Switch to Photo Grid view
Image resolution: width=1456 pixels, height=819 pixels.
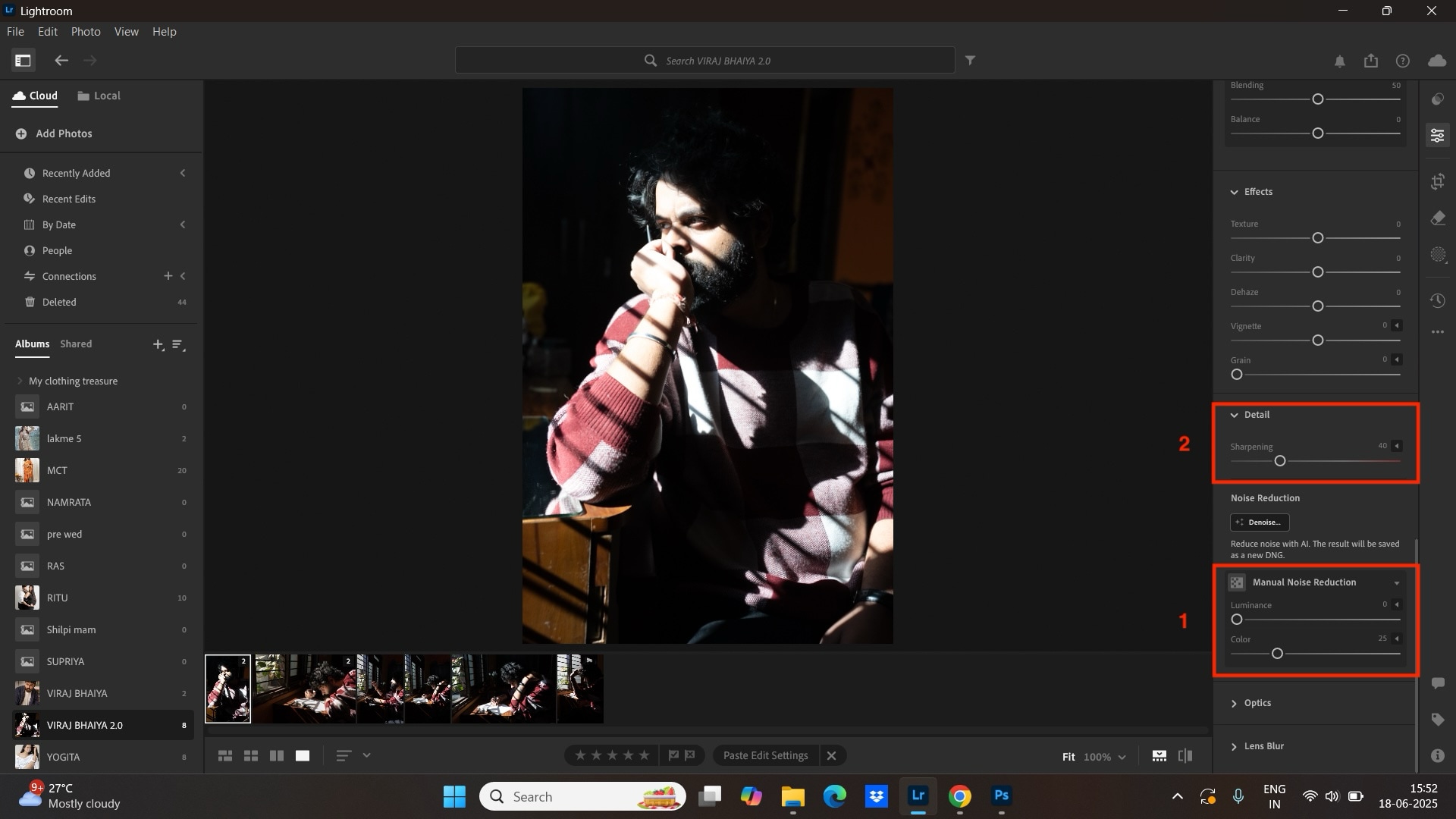(x=225, y=756)
